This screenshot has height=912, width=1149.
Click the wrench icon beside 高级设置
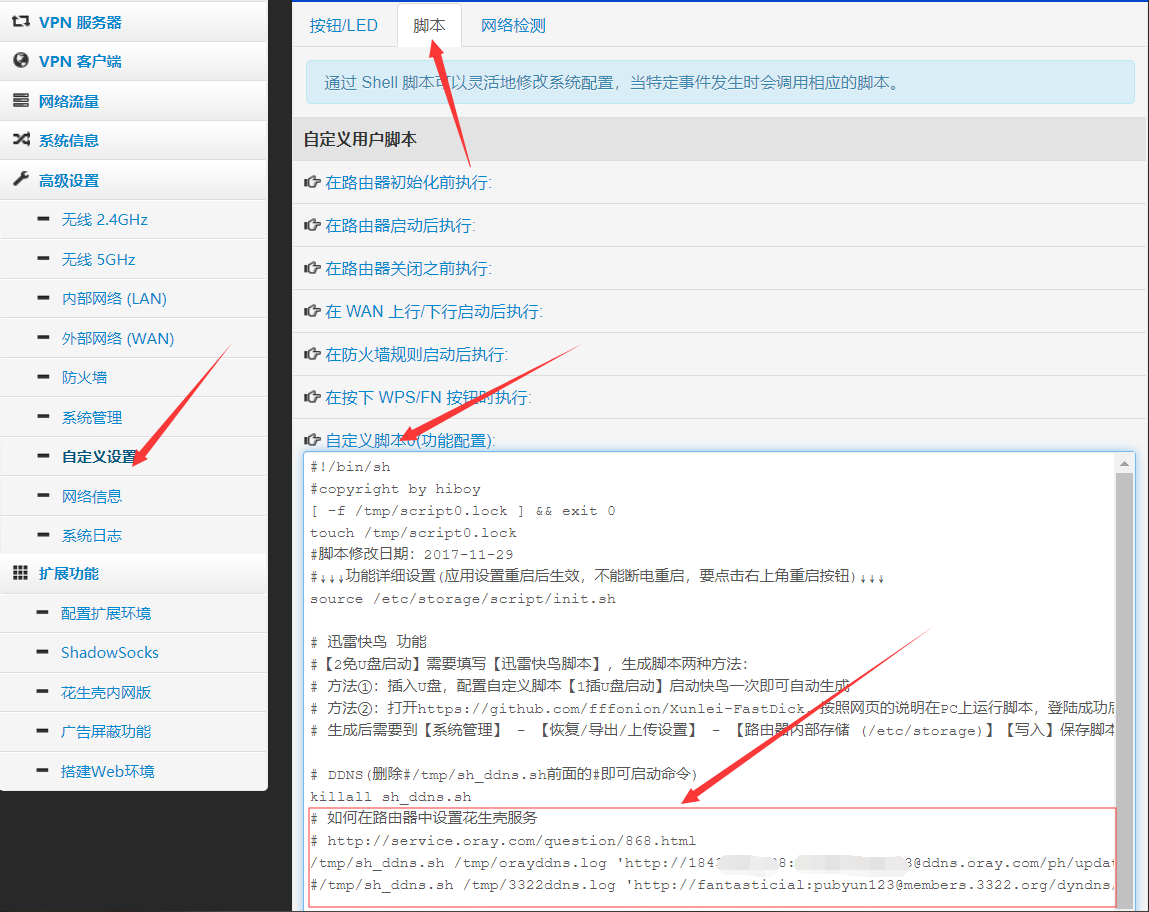pyautogui.click(x=21, y=179)
